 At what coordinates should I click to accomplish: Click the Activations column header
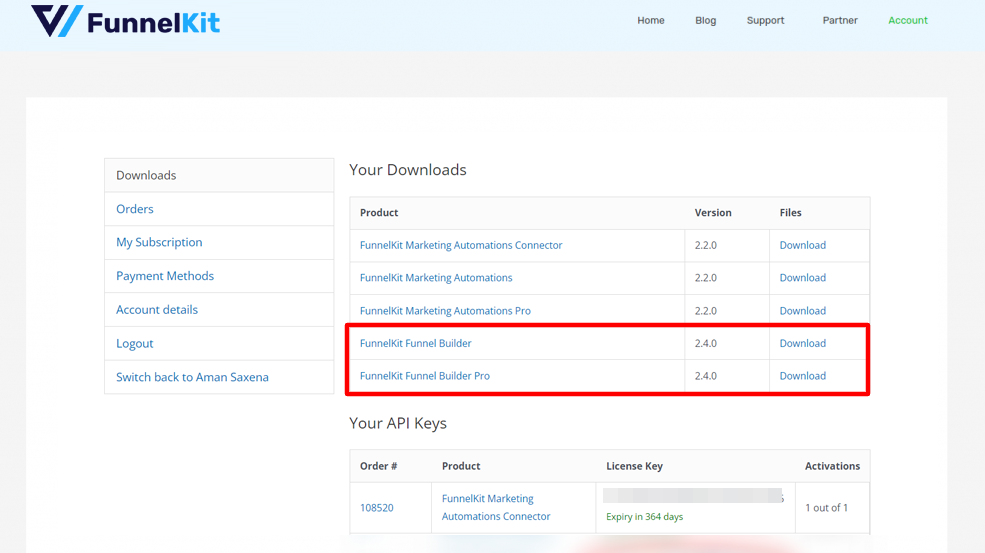[832, 466]
